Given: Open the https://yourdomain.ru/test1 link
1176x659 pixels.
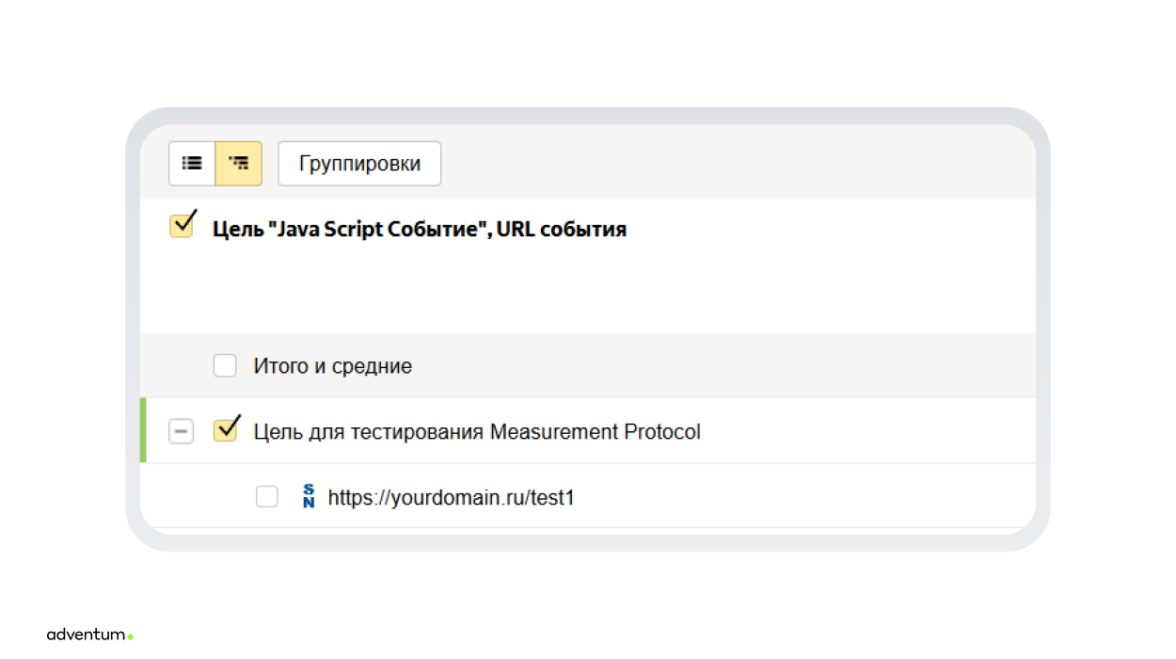Looking at the screenshot, I should (451, 497).
